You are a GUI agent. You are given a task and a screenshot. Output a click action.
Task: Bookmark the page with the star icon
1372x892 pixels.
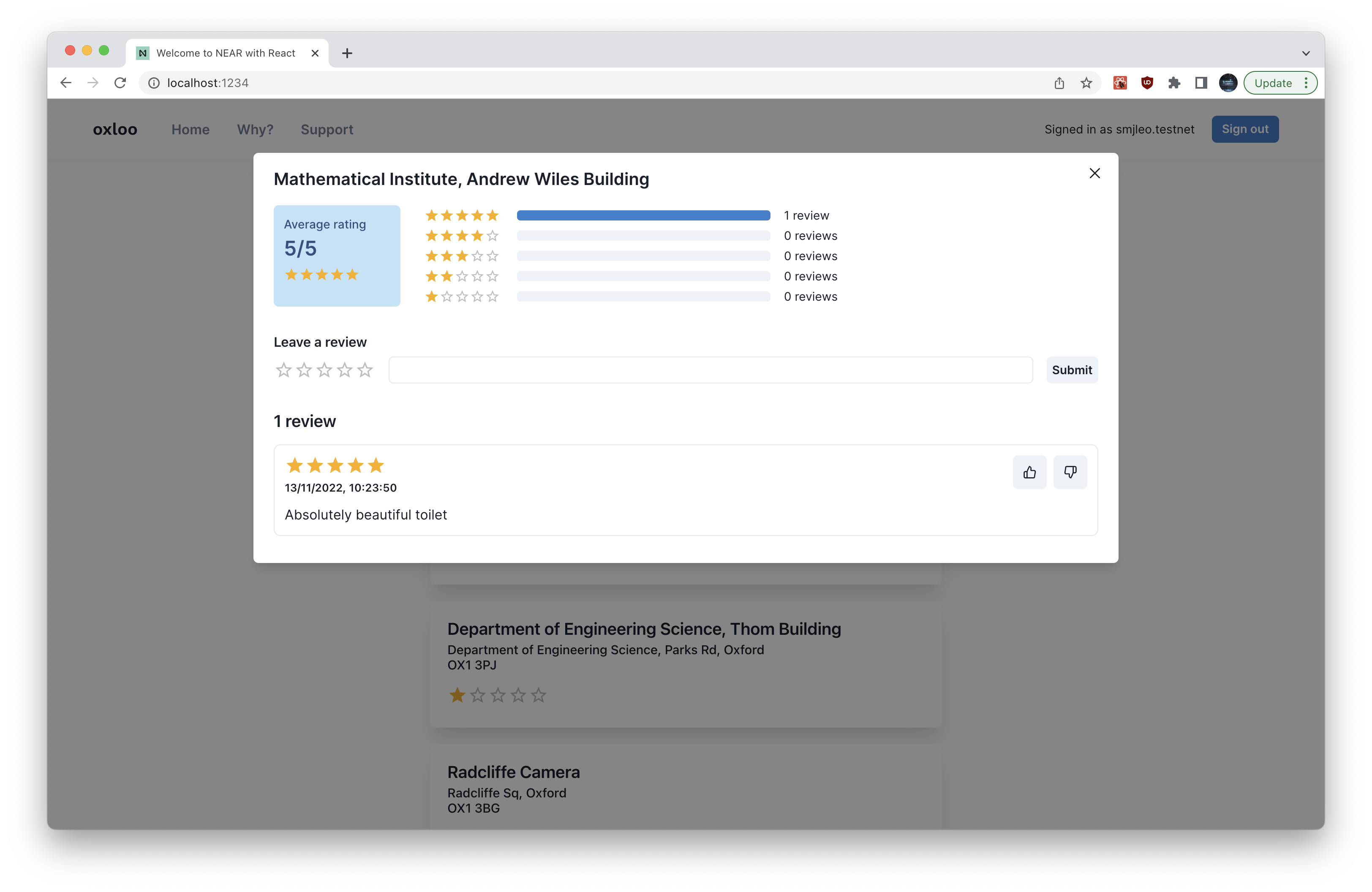click(1086, 83)
